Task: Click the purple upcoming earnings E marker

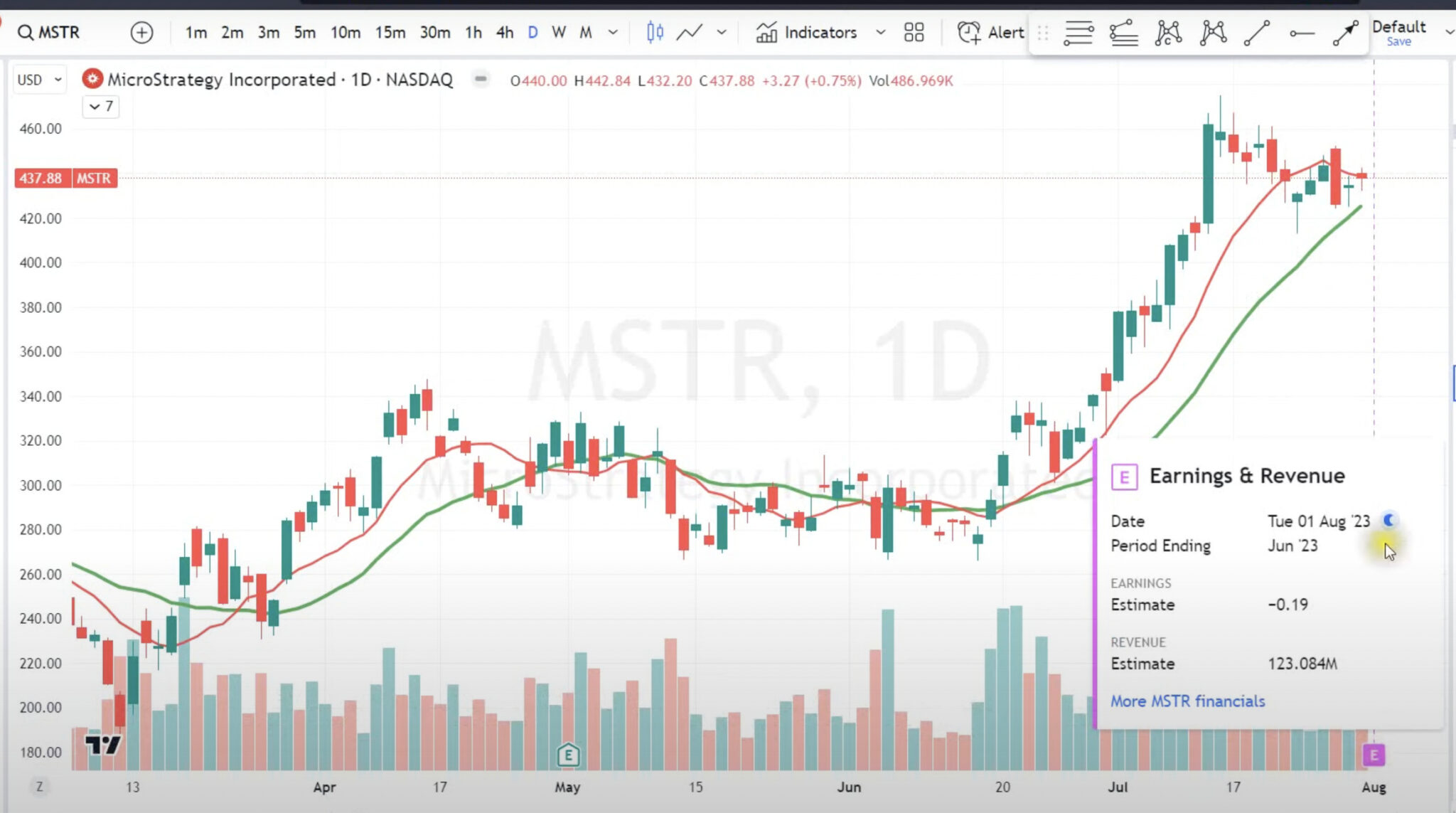Action: [x=1374, y=755]
